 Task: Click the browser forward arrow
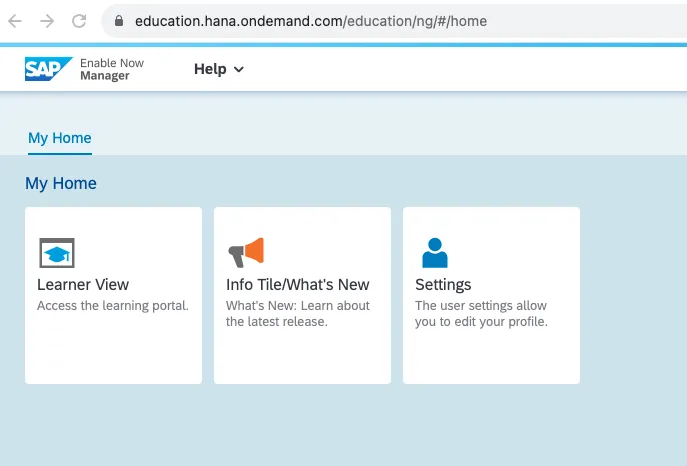coord(47,21)
